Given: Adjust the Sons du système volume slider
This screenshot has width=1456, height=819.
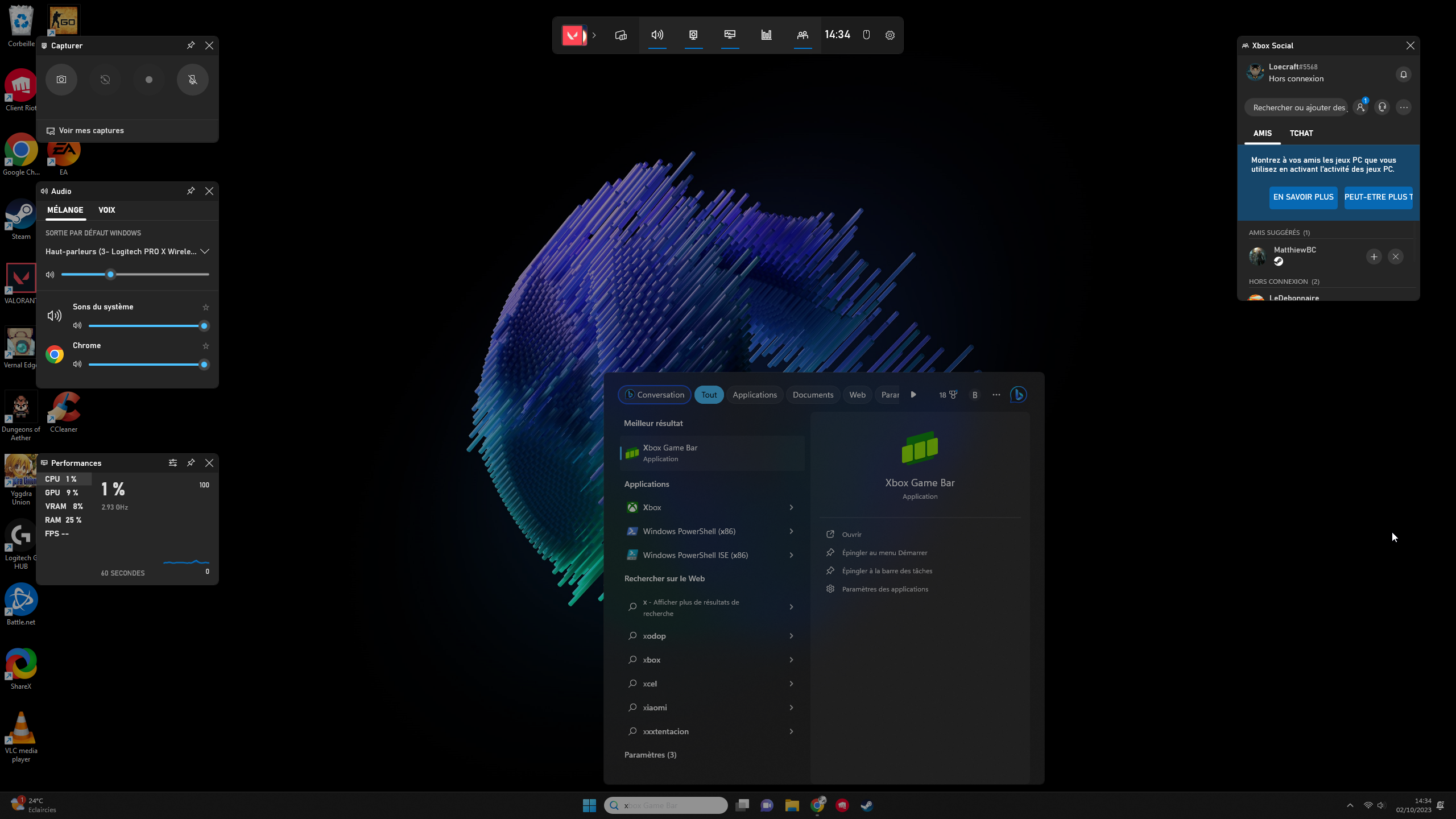Looking at the screenshot, I should tap(149, 326).
